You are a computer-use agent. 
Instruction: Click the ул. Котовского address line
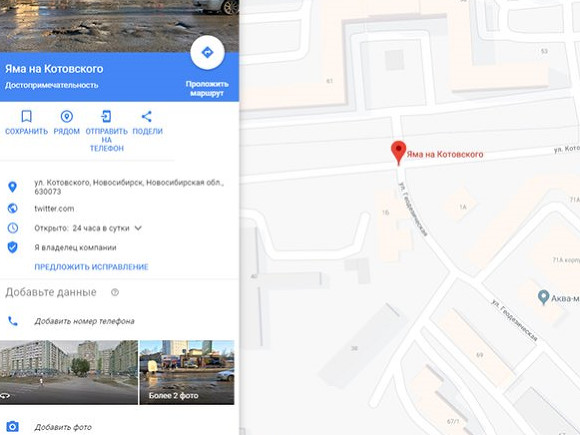[x=129, y=187]
